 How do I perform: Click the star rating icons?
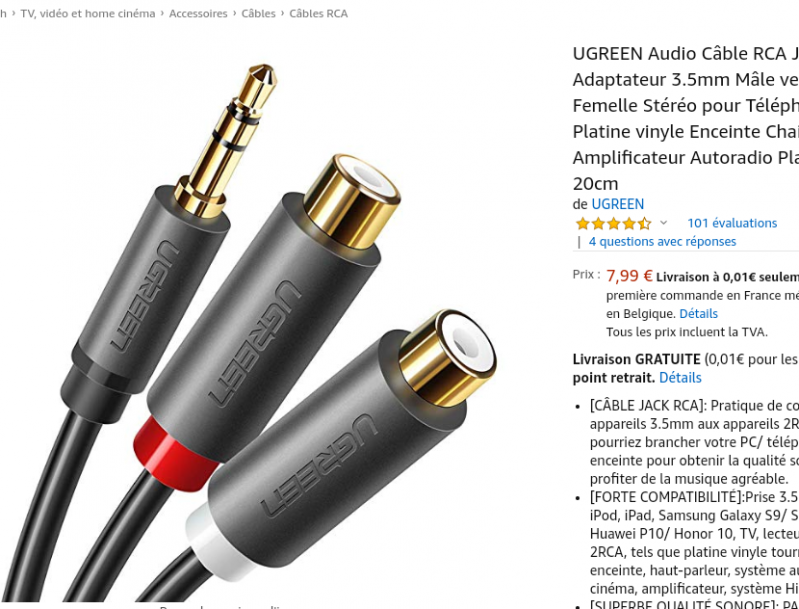click(x=614, y=223)
